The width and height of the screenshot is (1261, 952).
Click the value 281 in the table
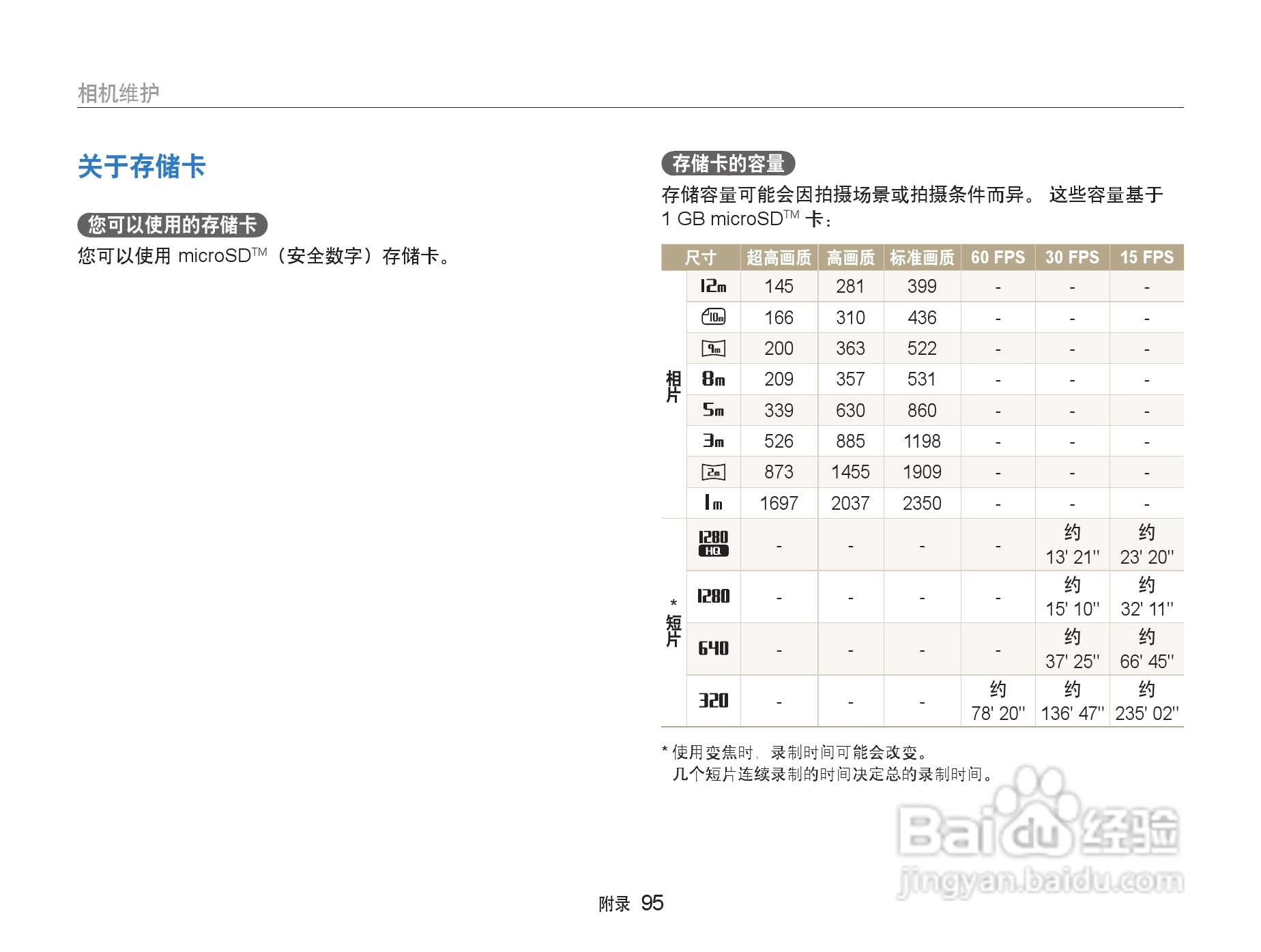coord(850,287)
